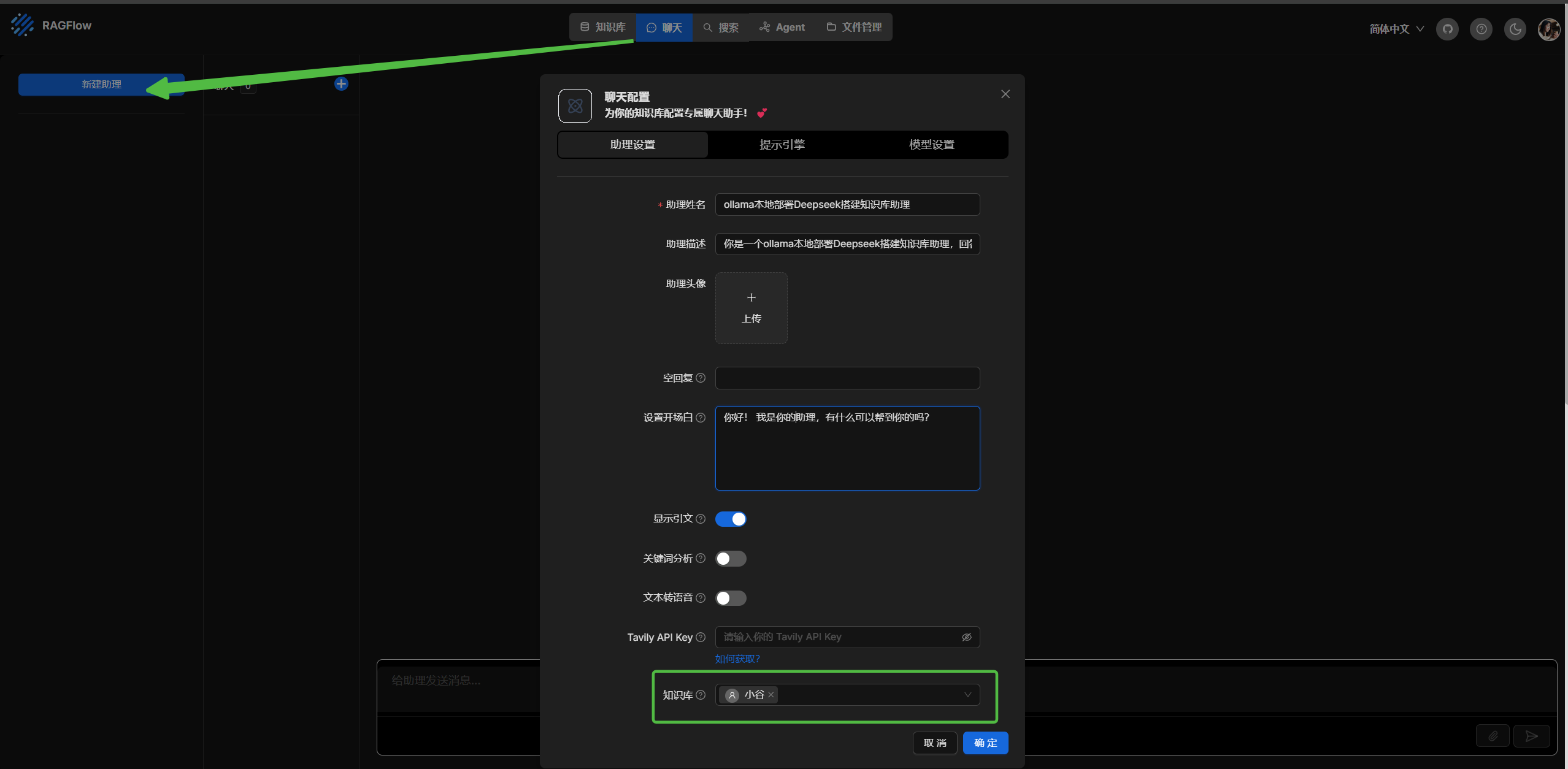1568x769 pixels.
Task: Disable the 显示引文 switch
Action: (731, 519)
